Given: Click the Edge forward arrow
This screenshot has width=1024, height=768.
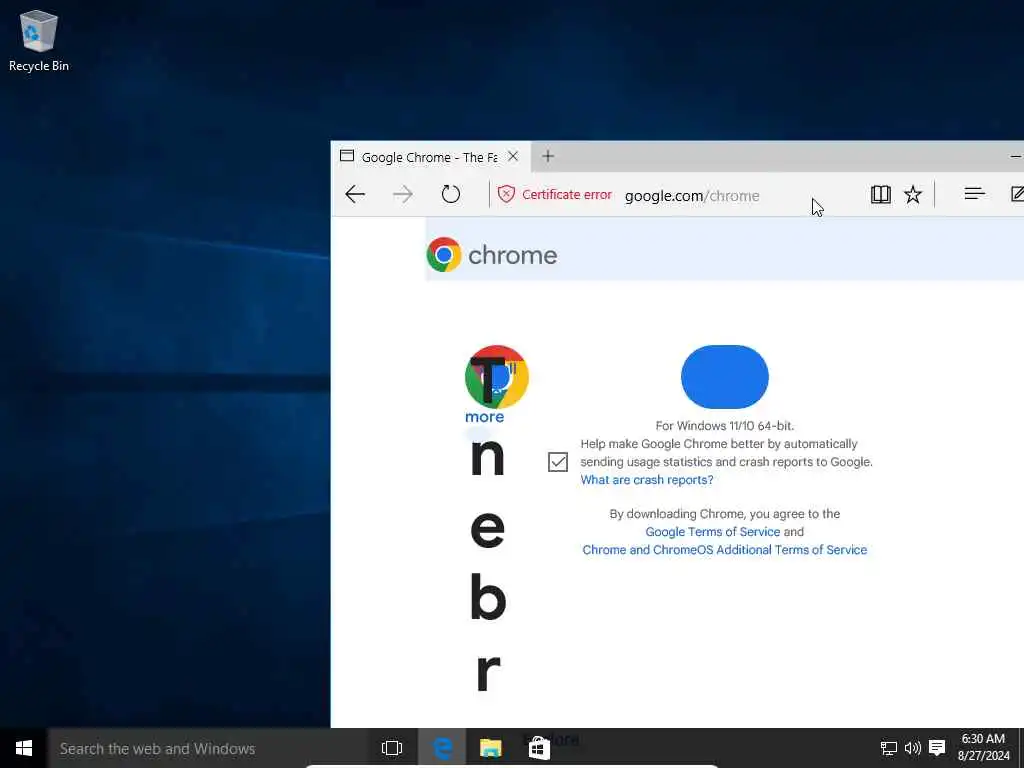Looking at the screenshot, I should (403, 194).
